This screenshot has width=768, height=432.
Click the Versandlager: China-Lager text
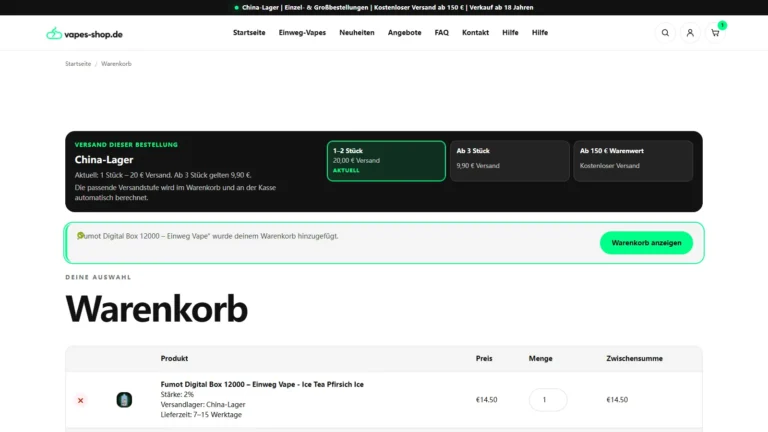coord(203,405)
